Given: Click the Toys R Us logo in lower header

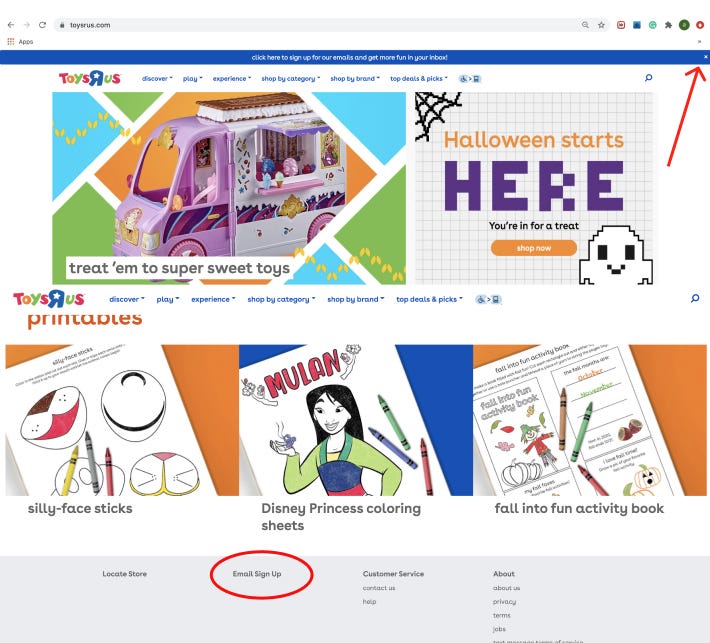Looking at the screenshot, I should tap(49, 299).
